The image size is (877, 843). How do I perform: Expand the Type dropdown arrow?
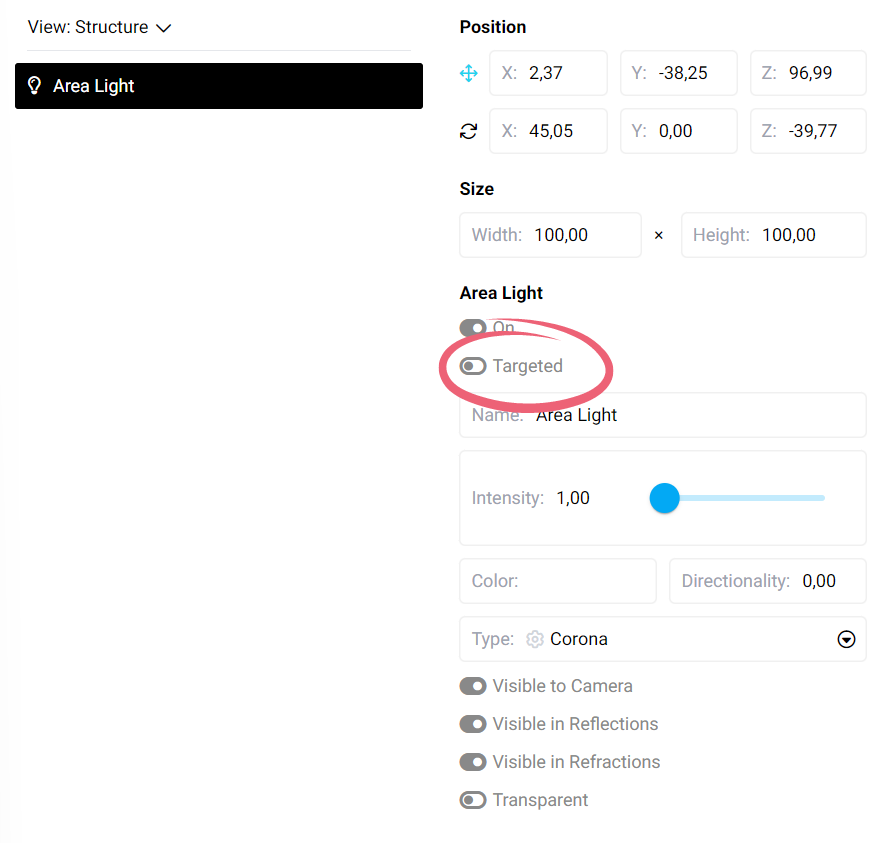(x=846, y=640)
